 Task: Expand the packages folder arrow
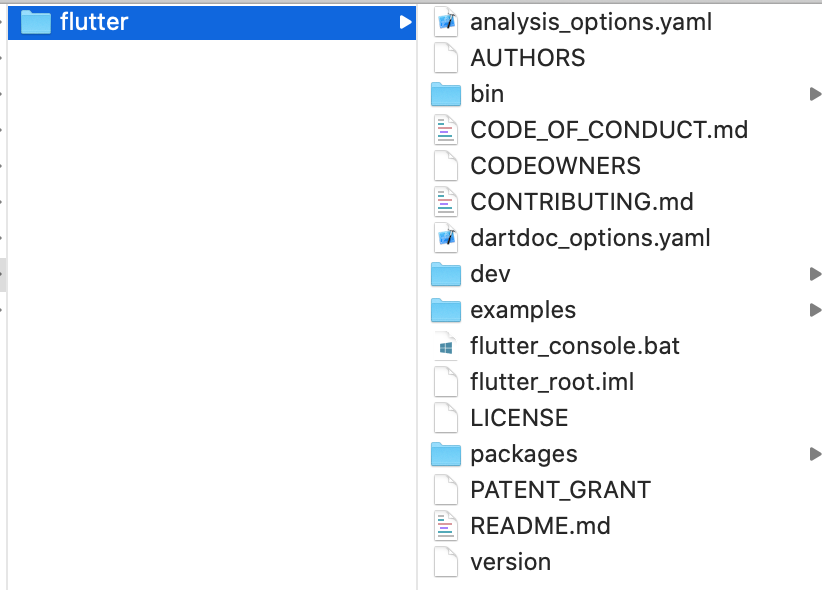815,454
